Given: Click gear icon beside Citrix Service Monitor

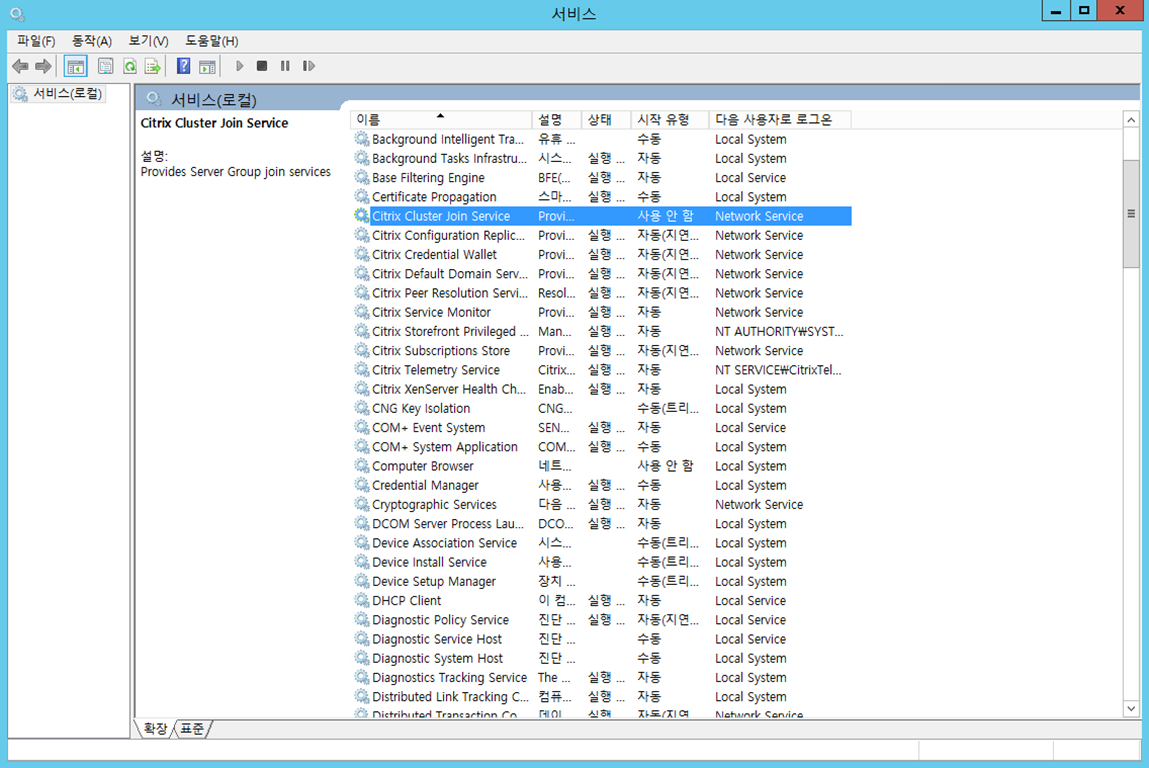Looking at the screenshot, I should click(361, 311).
